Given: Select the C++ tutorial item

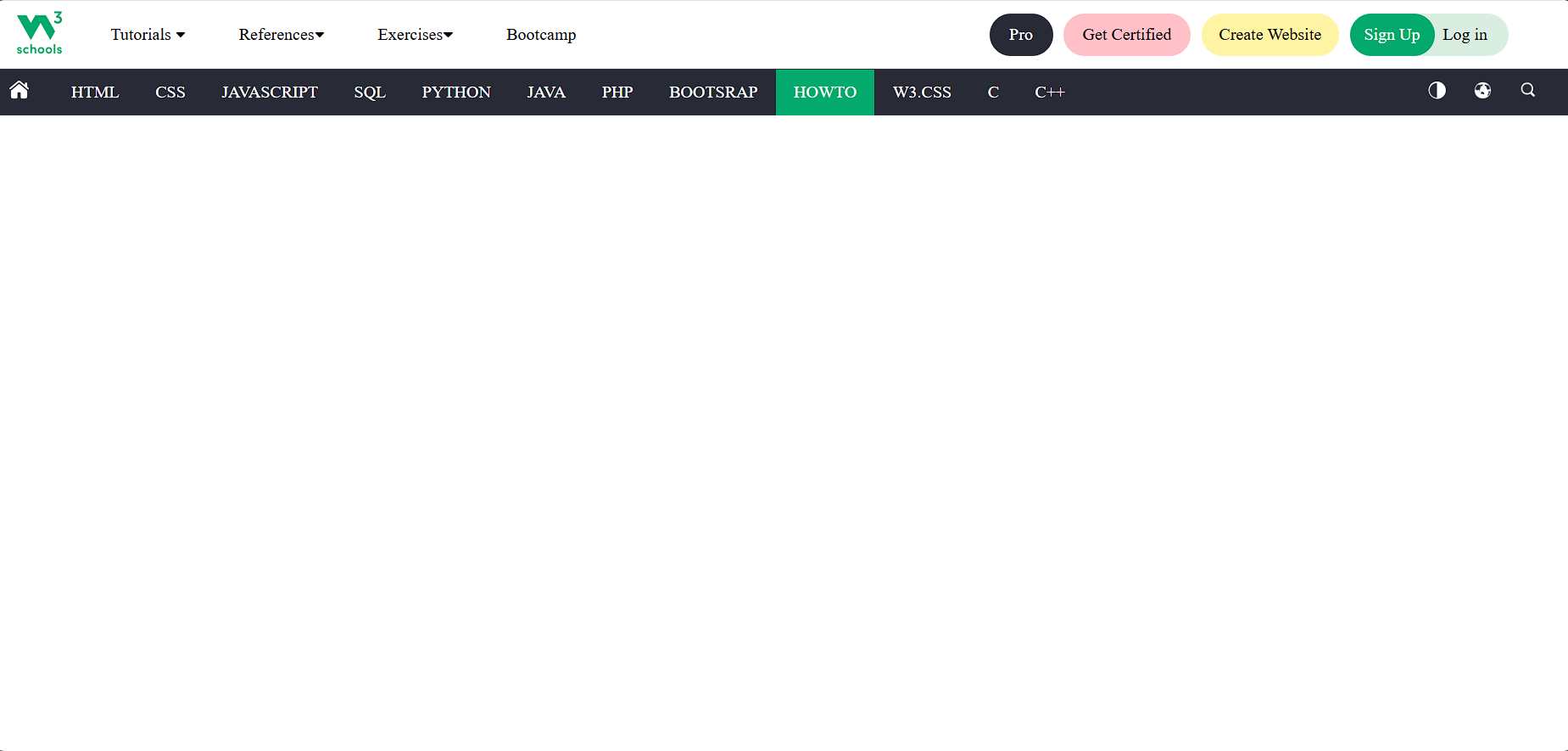Looking at the screenshot, I should [1050, 92].
